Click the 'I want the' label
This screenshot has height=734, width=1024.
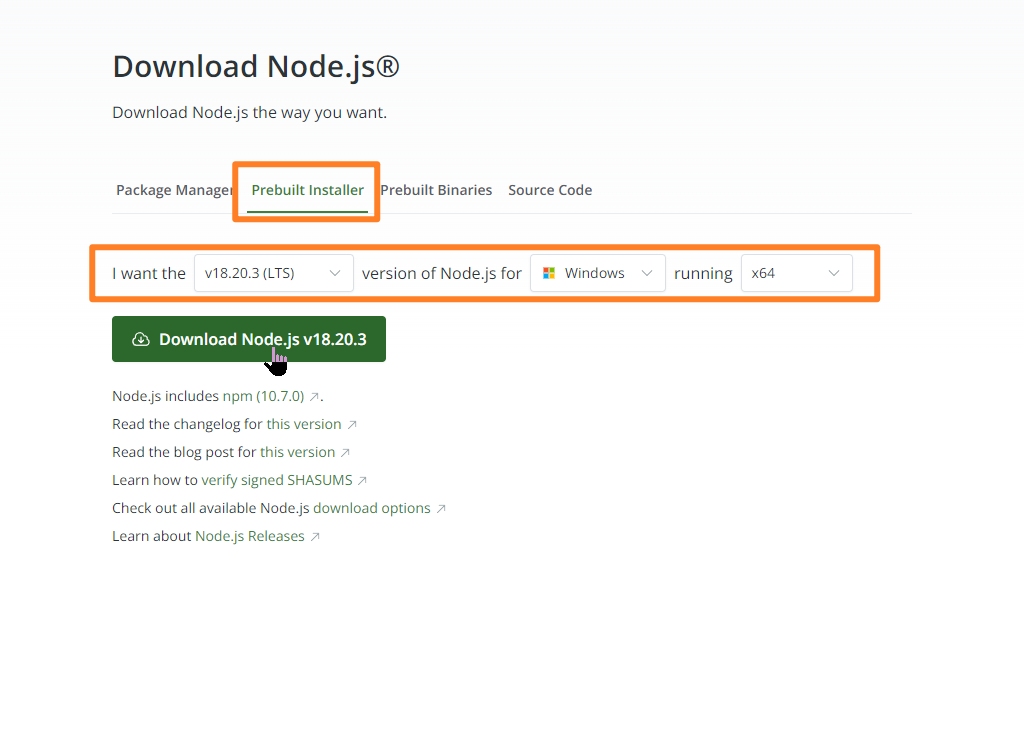coord(149,273)
